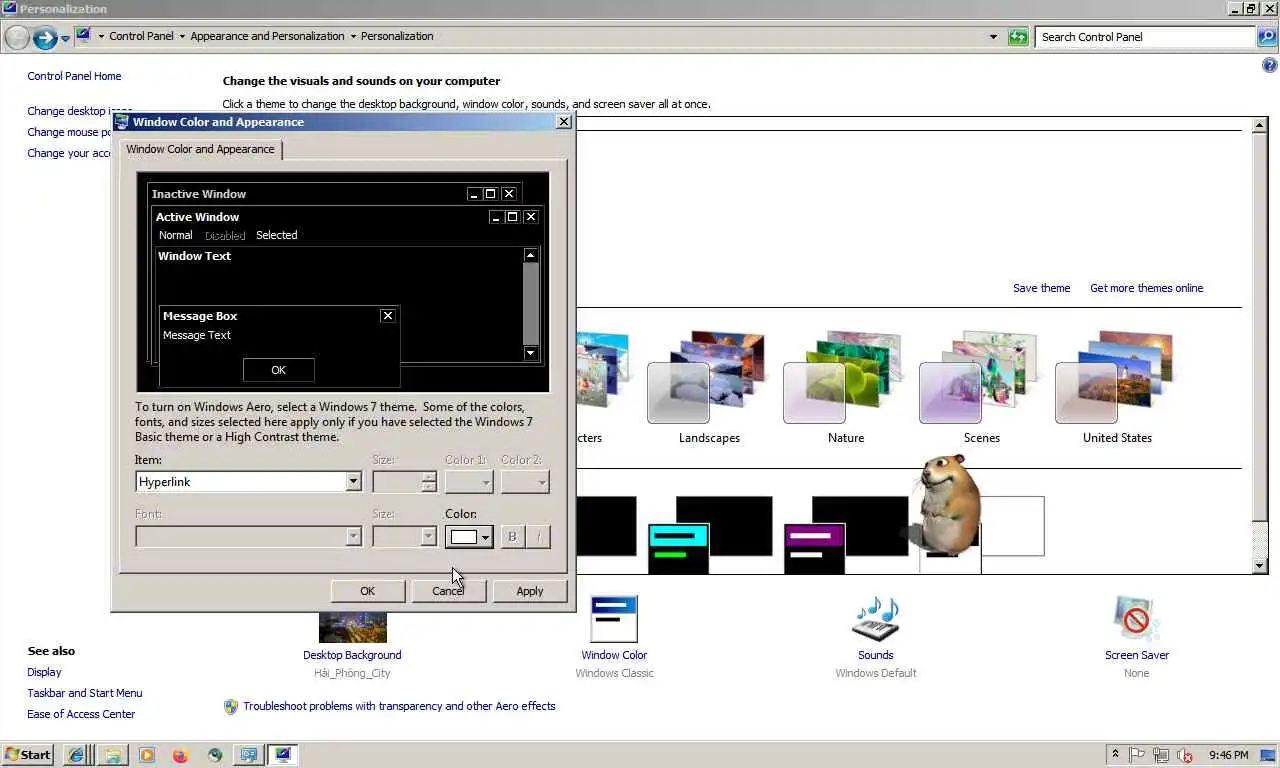Select the Scenes theme
The height and width of the screenshot is (768, 1280).
pyautogui.click(x=981, y=387)
